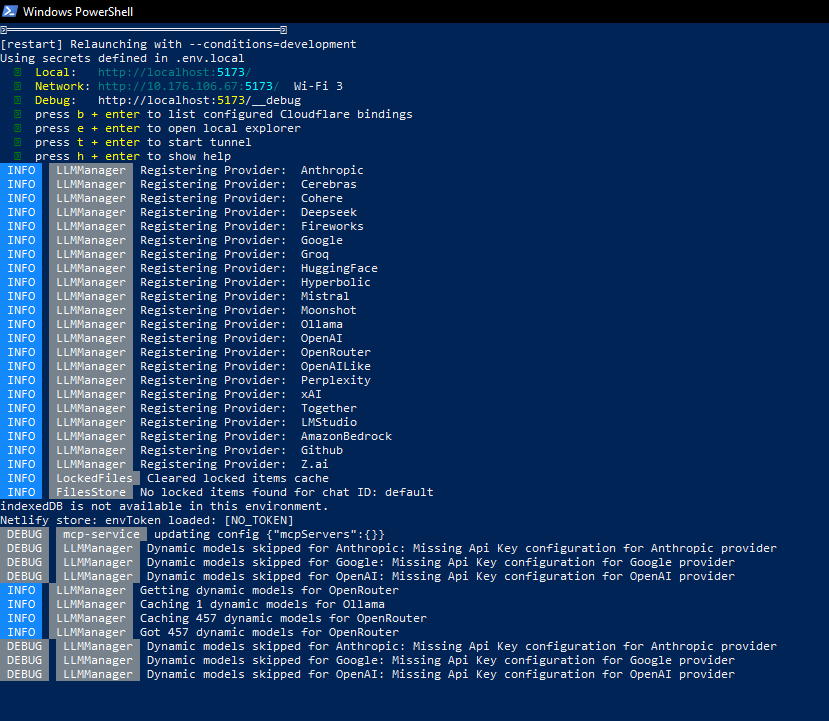Click INFO badge on 'Got 457 dynamic models' line
The height and width of the screenshot is (721, 829).
[x=21, y=633]
